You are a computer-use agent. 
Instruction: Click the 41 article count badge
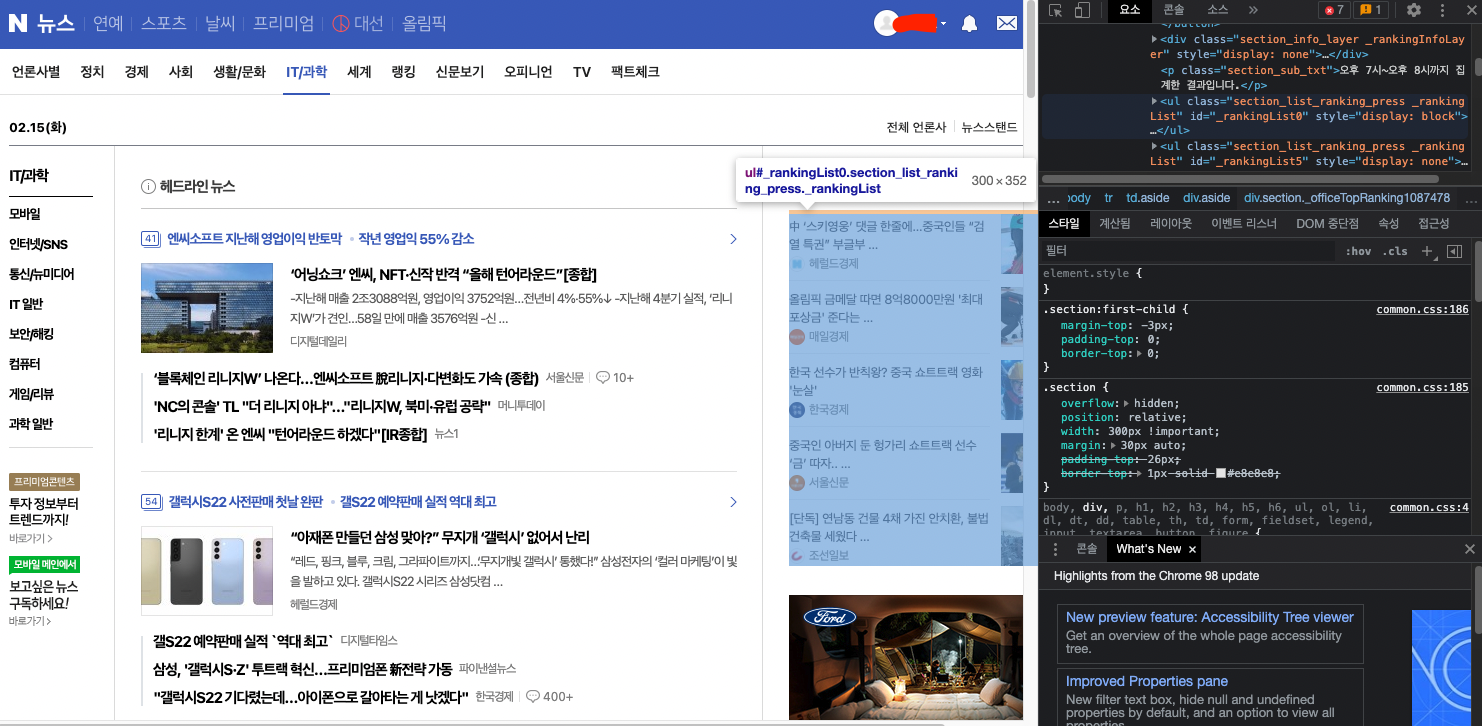coord(151,239)
